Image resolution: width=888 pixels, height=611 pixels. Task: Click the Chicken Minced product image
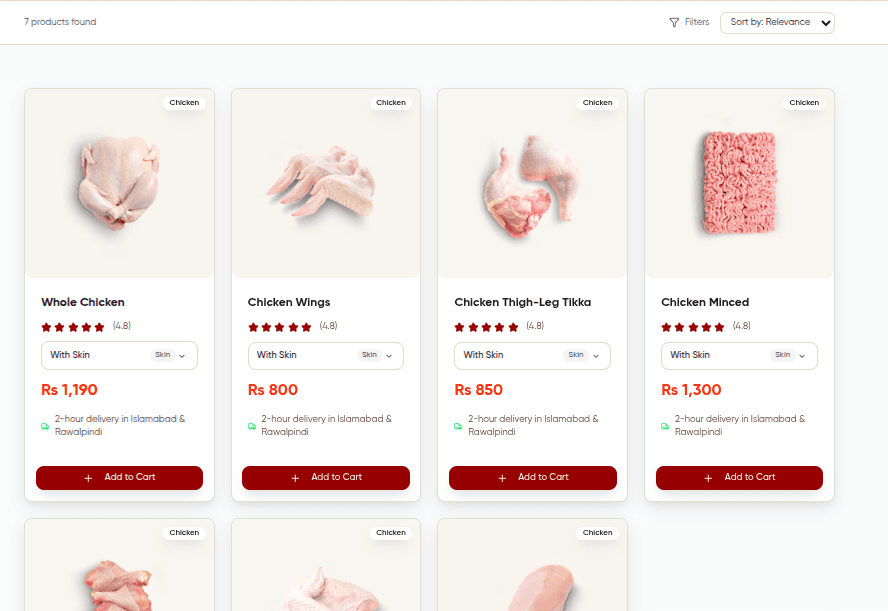pyautogui.click(x=739, y=183)
